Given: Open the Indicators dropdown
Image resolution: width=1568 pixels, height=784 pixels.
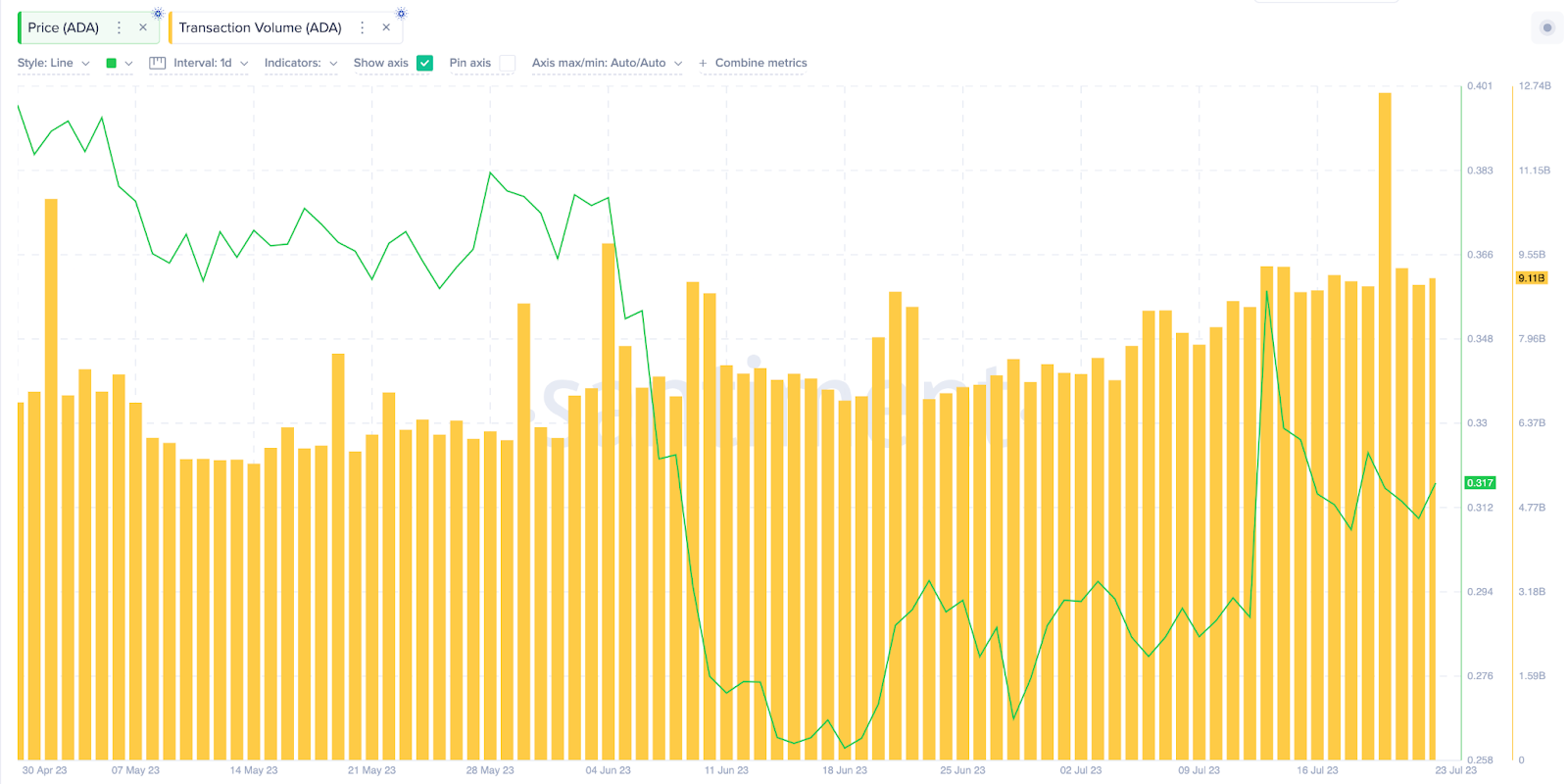Looking at the screenshot, I should pyautogui.click(x=301, y=63).
